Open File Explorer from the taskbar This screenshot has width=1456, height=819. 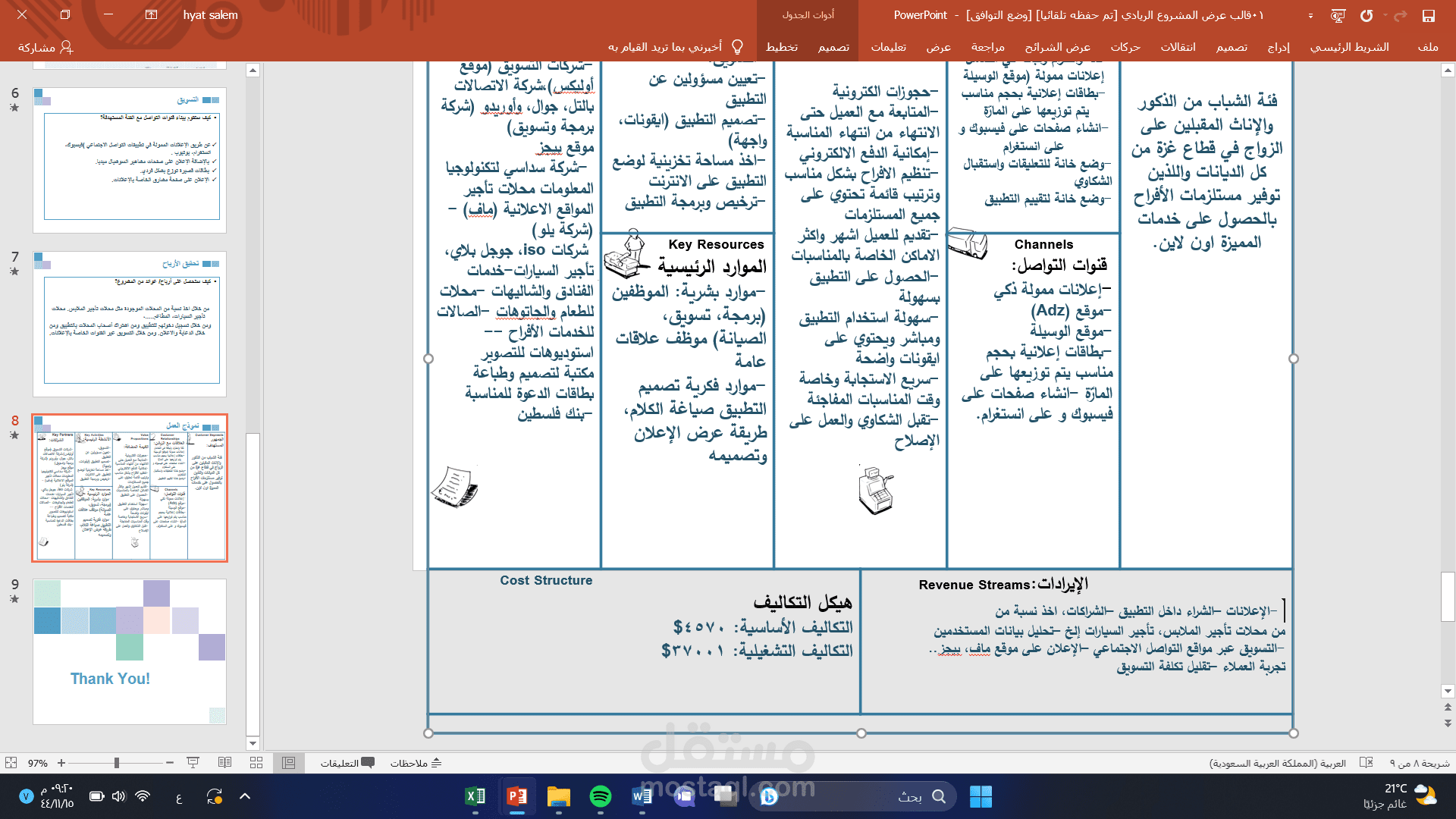[559, 796]
